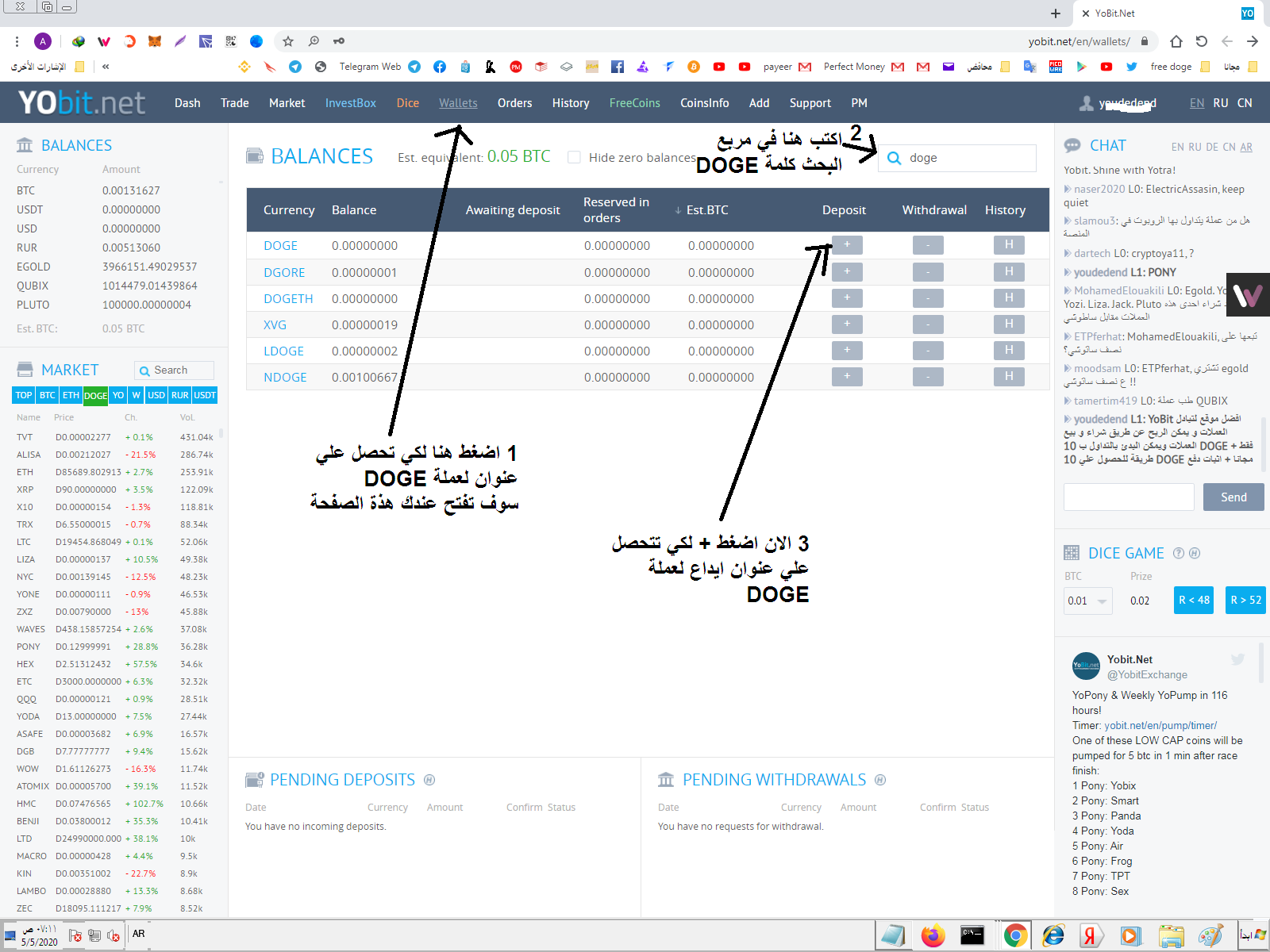Click the zoom magnifier icon in address bar
1270x952 pixels.
click(x=314, y=41)
